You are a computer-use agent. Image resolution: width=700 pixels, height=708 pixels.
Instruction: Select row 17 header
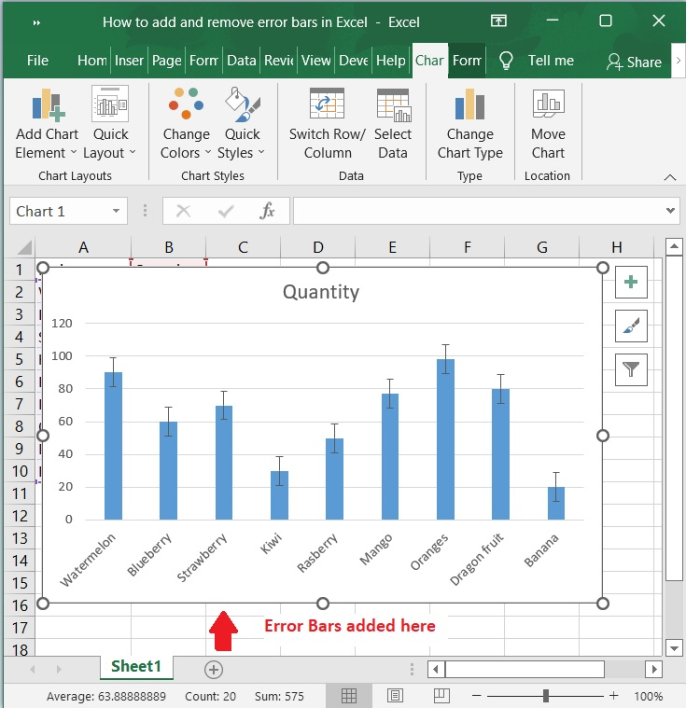pos(19,628)
